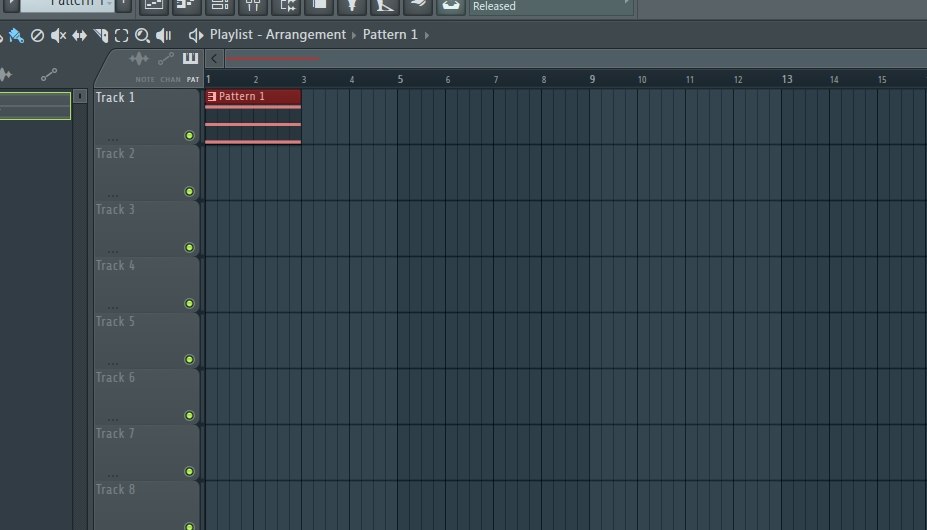Select Track 1 header label

[115, 98]
